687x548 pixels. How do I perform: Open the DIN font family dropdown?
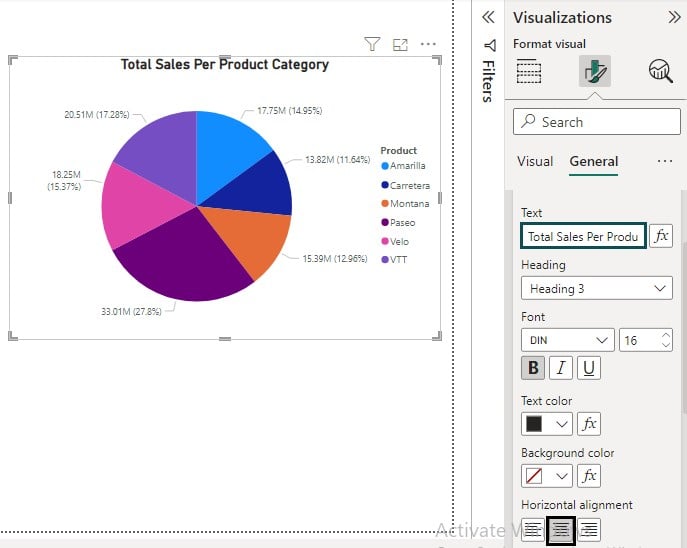[x=568, y=340]
